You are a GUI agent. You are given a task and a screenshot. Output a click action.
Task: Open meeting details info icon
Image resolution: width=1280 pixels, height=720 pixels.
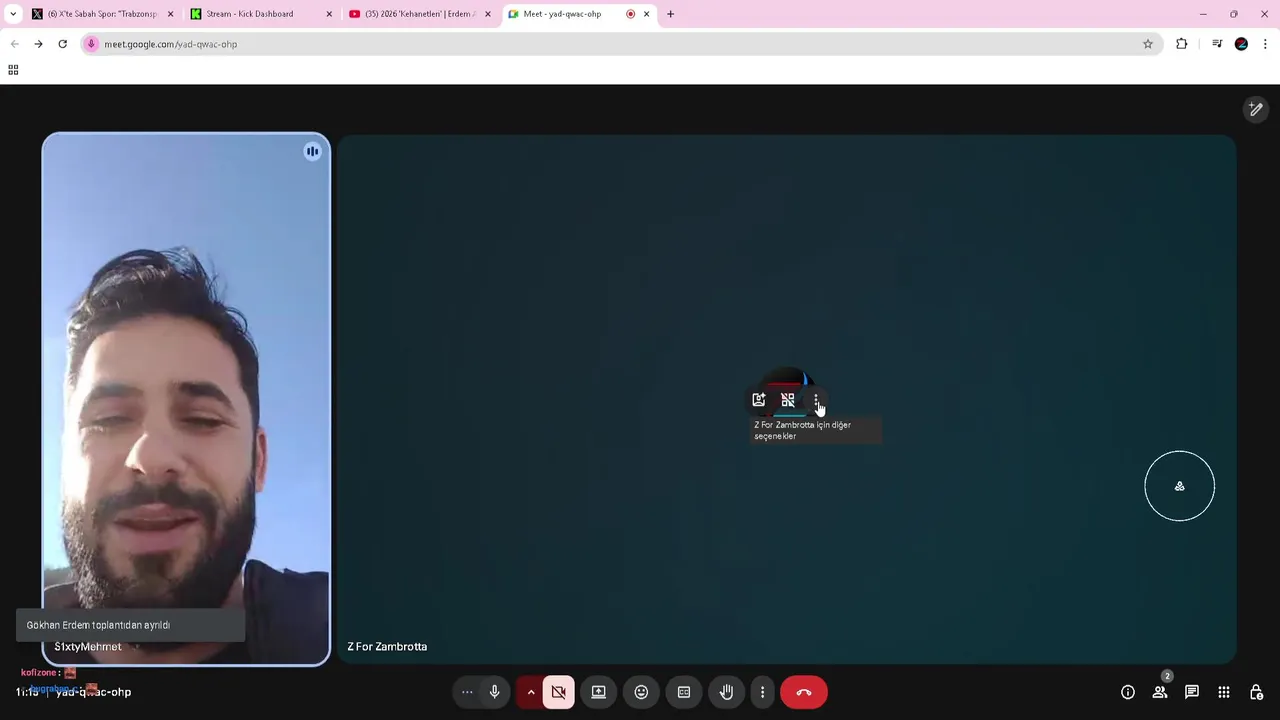(1128, 692)
